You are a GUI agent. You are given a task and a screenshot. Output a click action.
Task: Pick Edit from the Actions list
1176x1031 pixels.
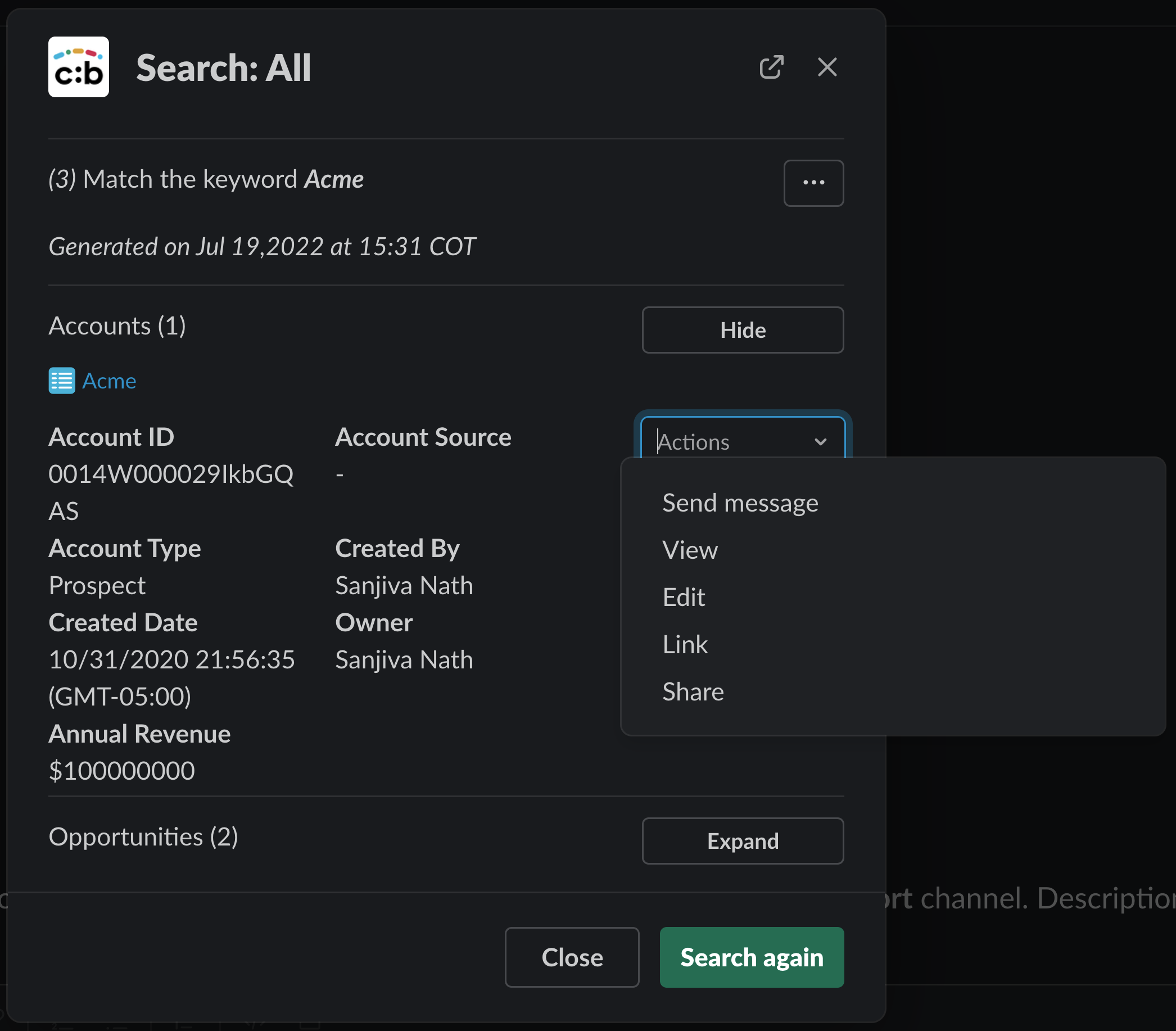(x=684, y=596)
